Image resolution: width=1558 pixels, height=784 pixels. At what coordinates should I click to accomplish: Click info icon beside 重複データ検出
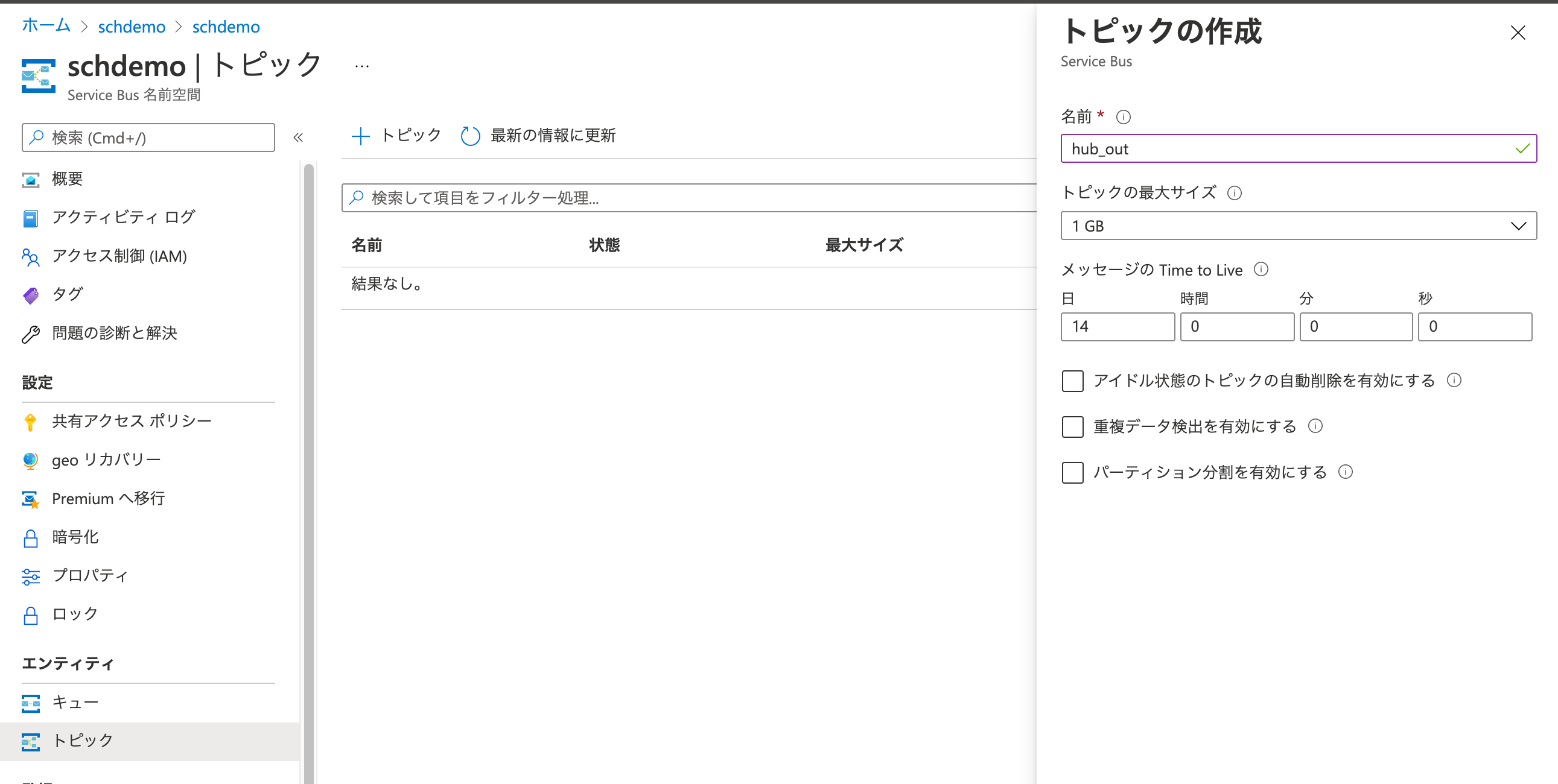tap(1315, 426)
